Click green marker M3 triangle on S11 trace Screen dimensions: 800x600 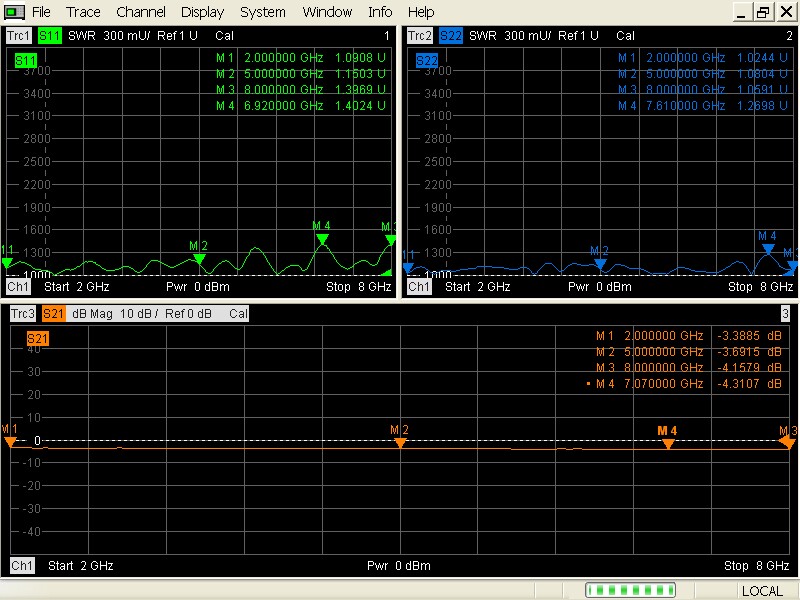pyautogui.click(x=390, y=239)
